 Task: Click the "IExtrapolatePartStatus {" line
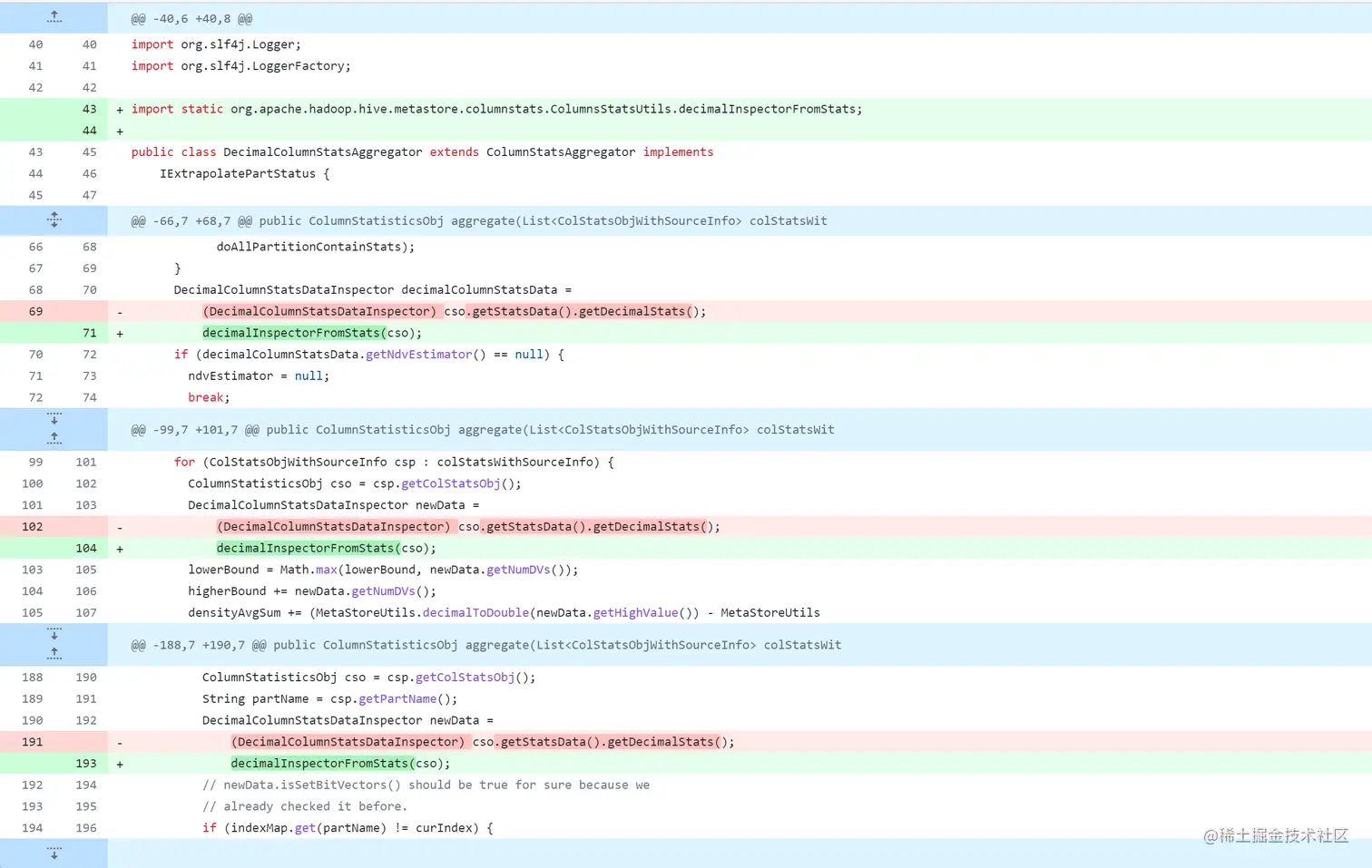[245, 174]
